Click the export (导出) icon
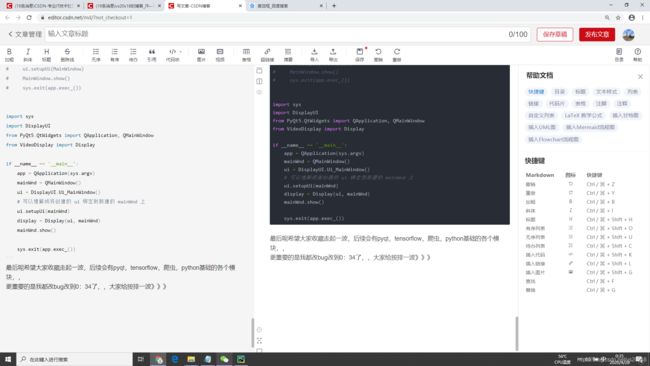This screenshot has height=366, width=650. coord(333,54)
